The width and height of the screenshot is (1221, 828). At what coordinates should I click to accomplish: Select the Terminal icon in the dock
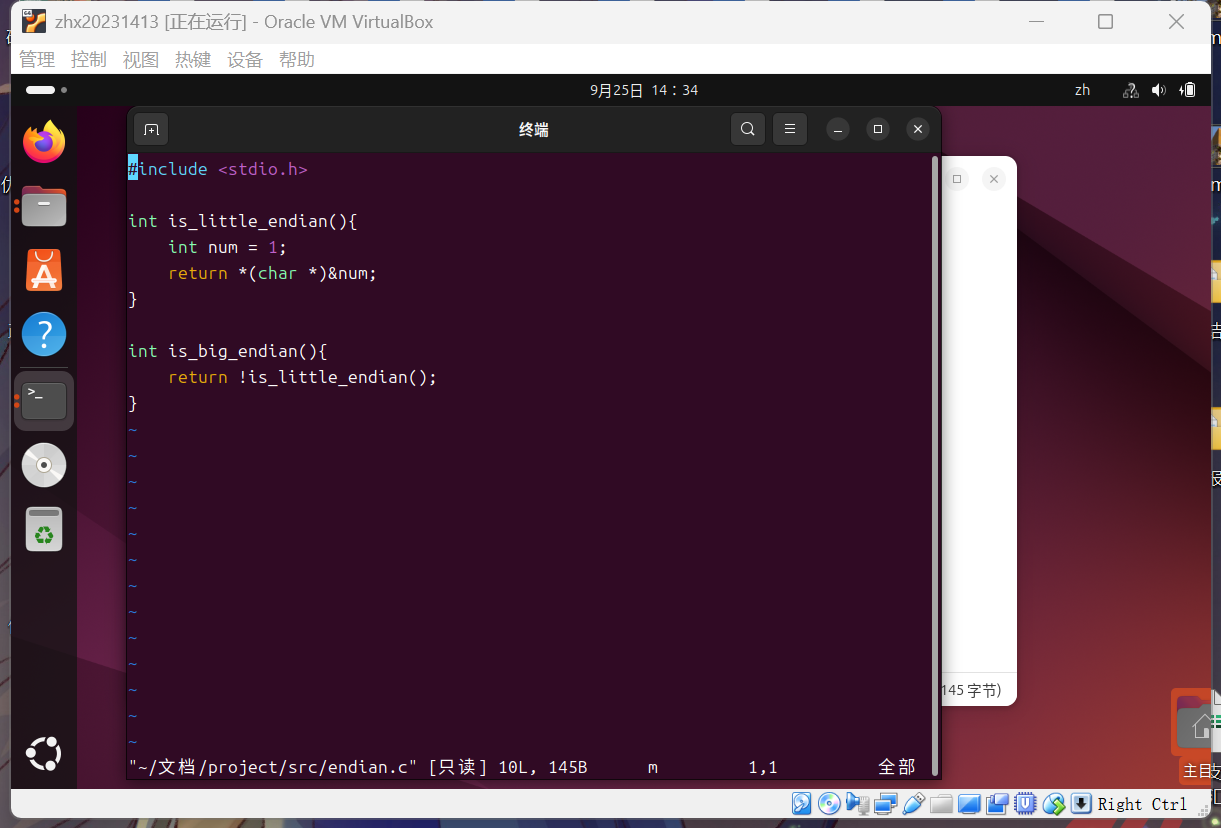tap(44, 400)
